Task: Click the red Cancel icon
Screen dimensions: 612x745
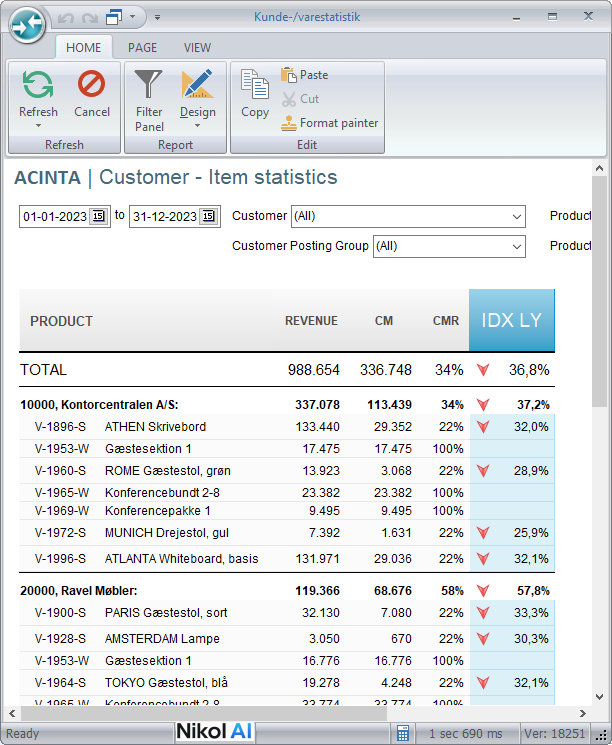Action: (91, 84)
